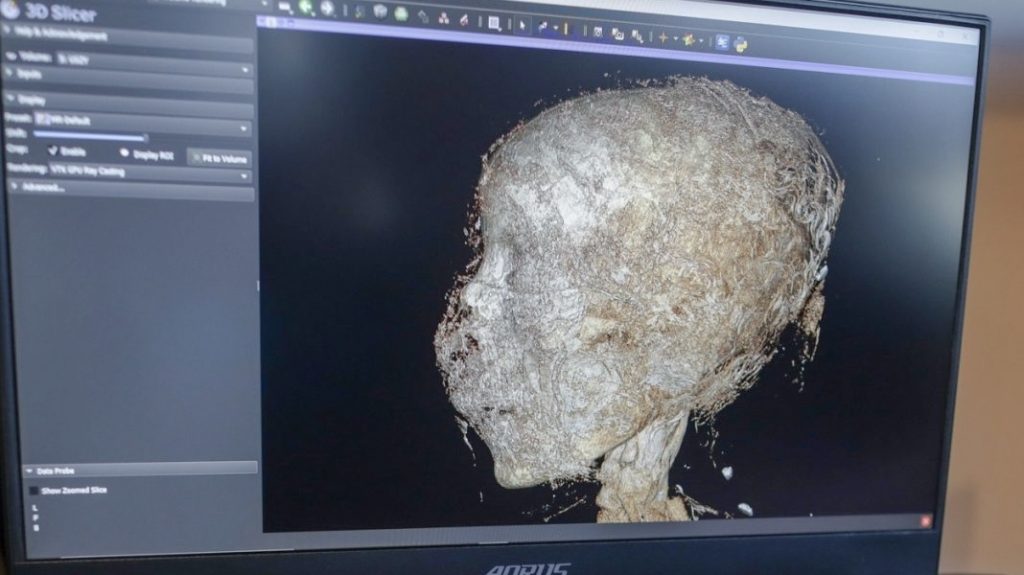Open the window/level tool dropdown arrow

point(555,28)
